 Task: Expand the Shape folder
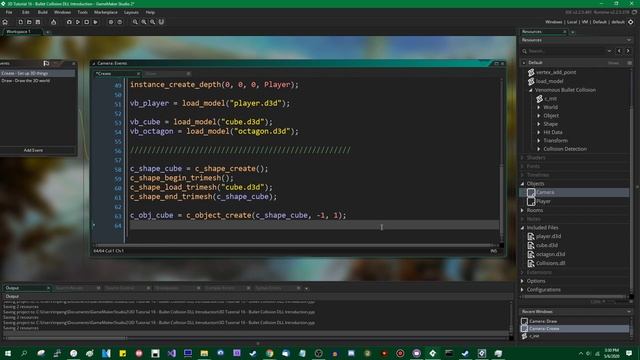(539, 124)
